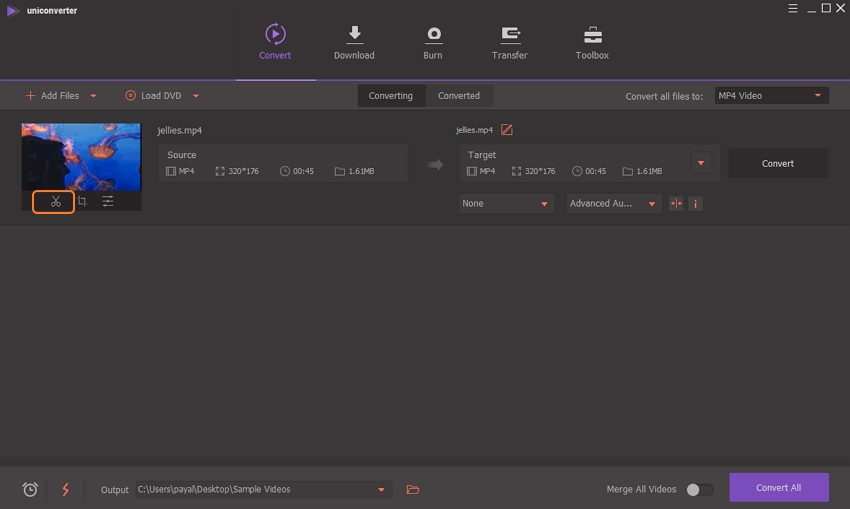Open the output folder icon
This screenshot has width=850, height=509.
coord(413,489)
